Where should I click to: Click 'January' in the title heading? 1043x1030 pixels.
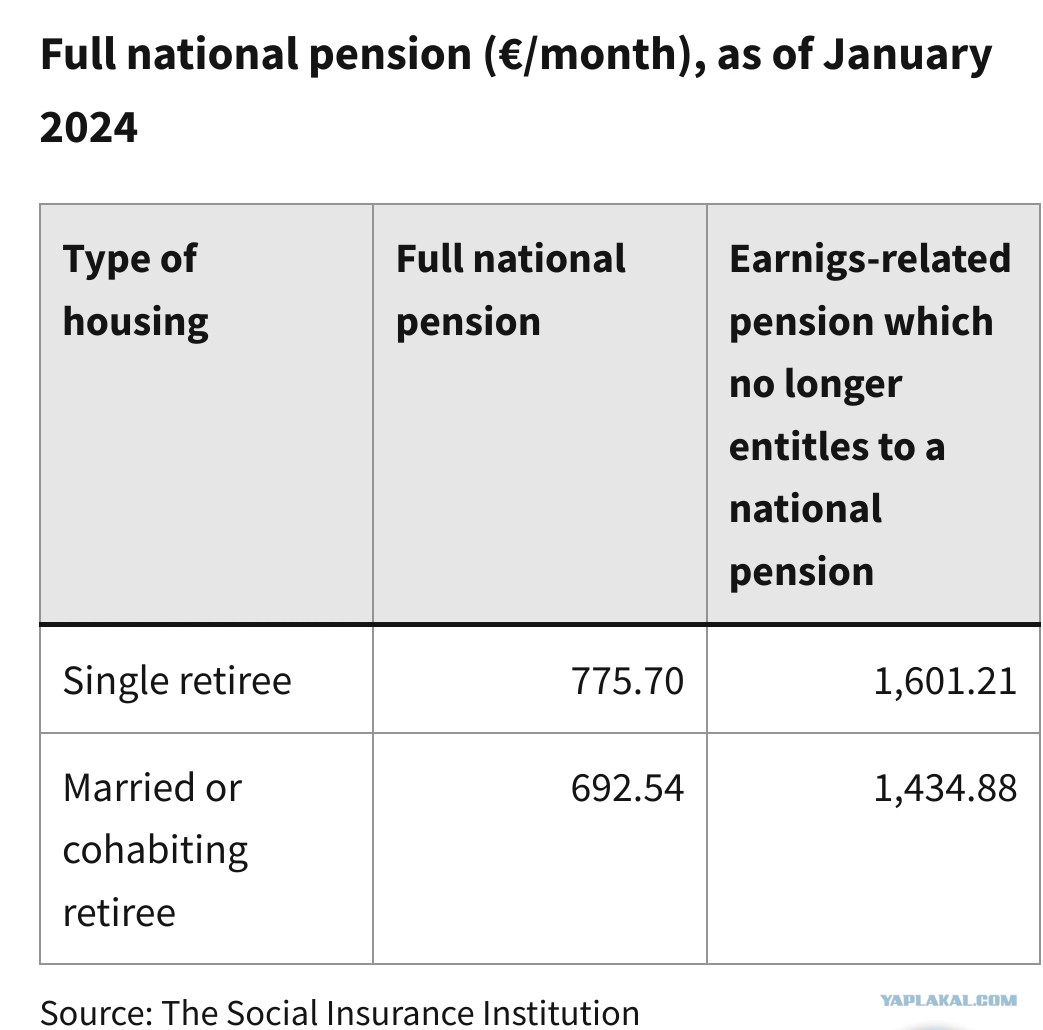908,56
